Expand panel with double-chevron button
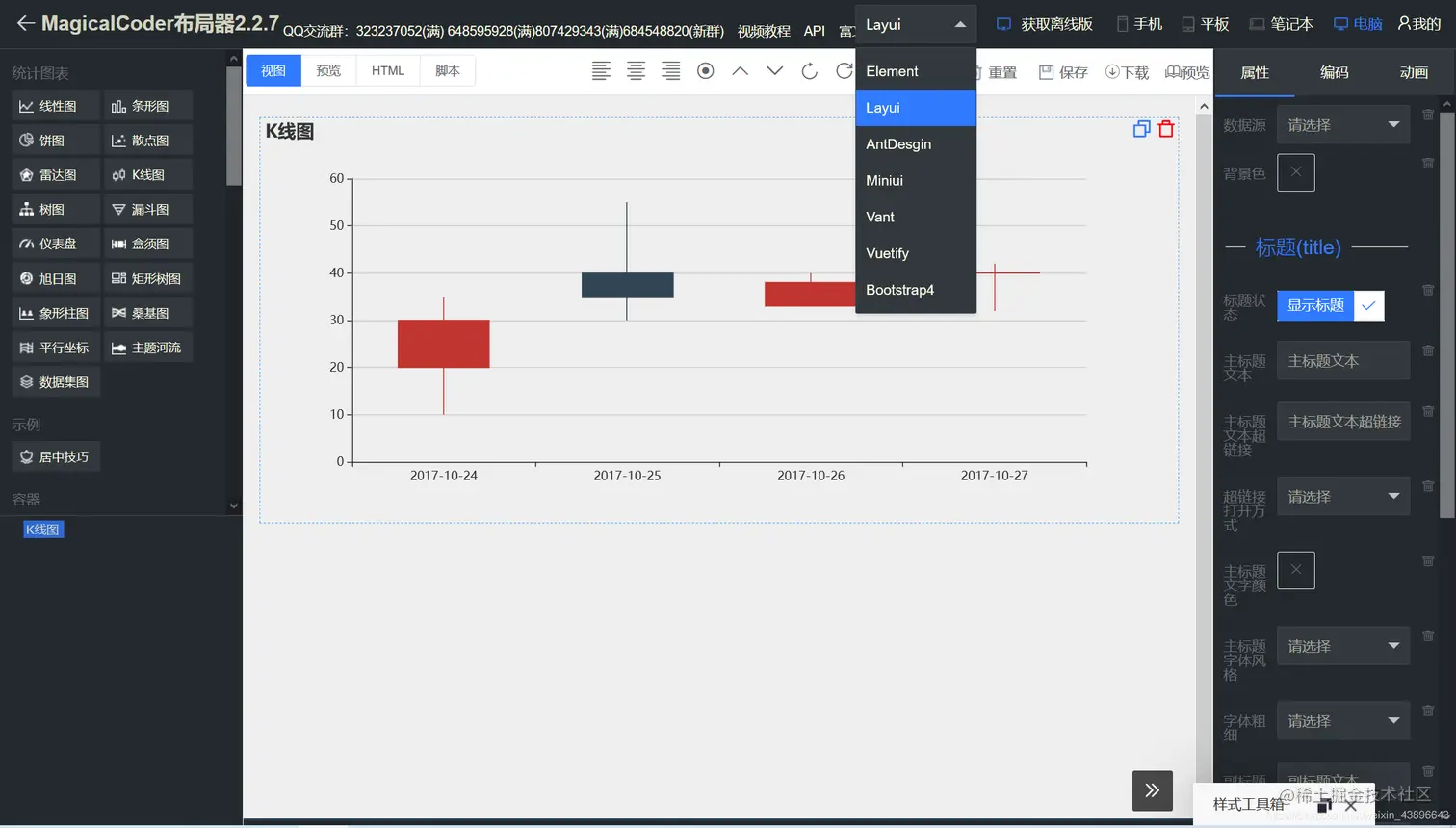The width and height of the screenshot is (1456, 828). (1152, 790)
